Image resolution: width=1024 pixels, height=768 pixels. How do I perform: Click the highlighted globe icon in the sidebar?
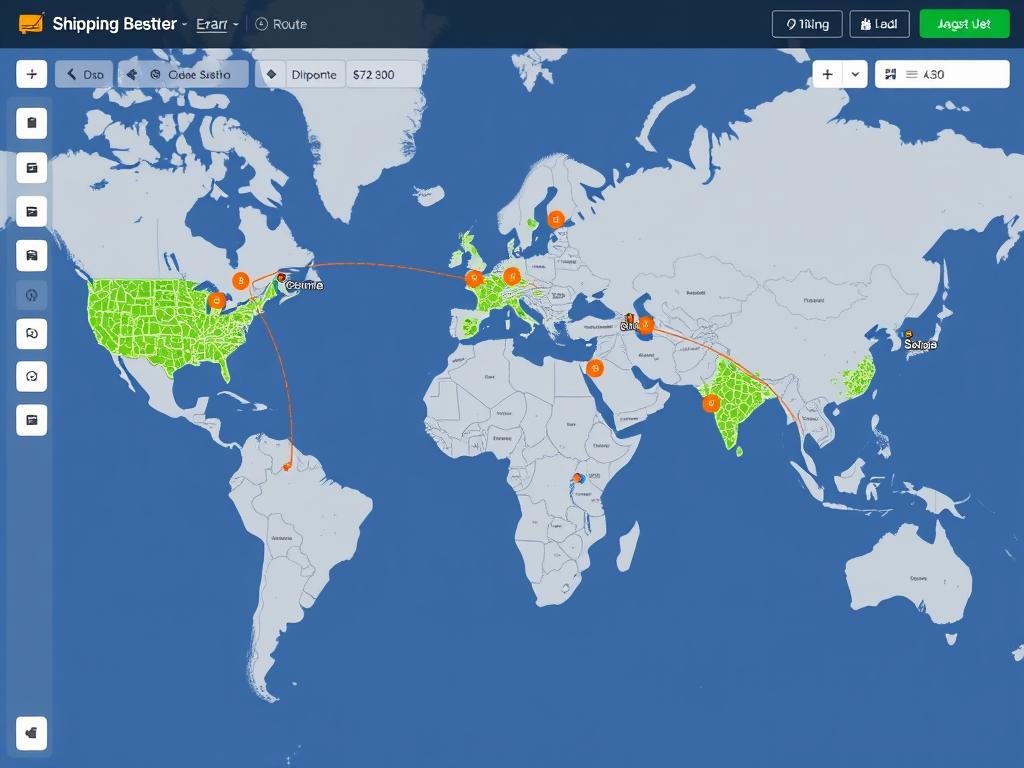click(31, 294)
